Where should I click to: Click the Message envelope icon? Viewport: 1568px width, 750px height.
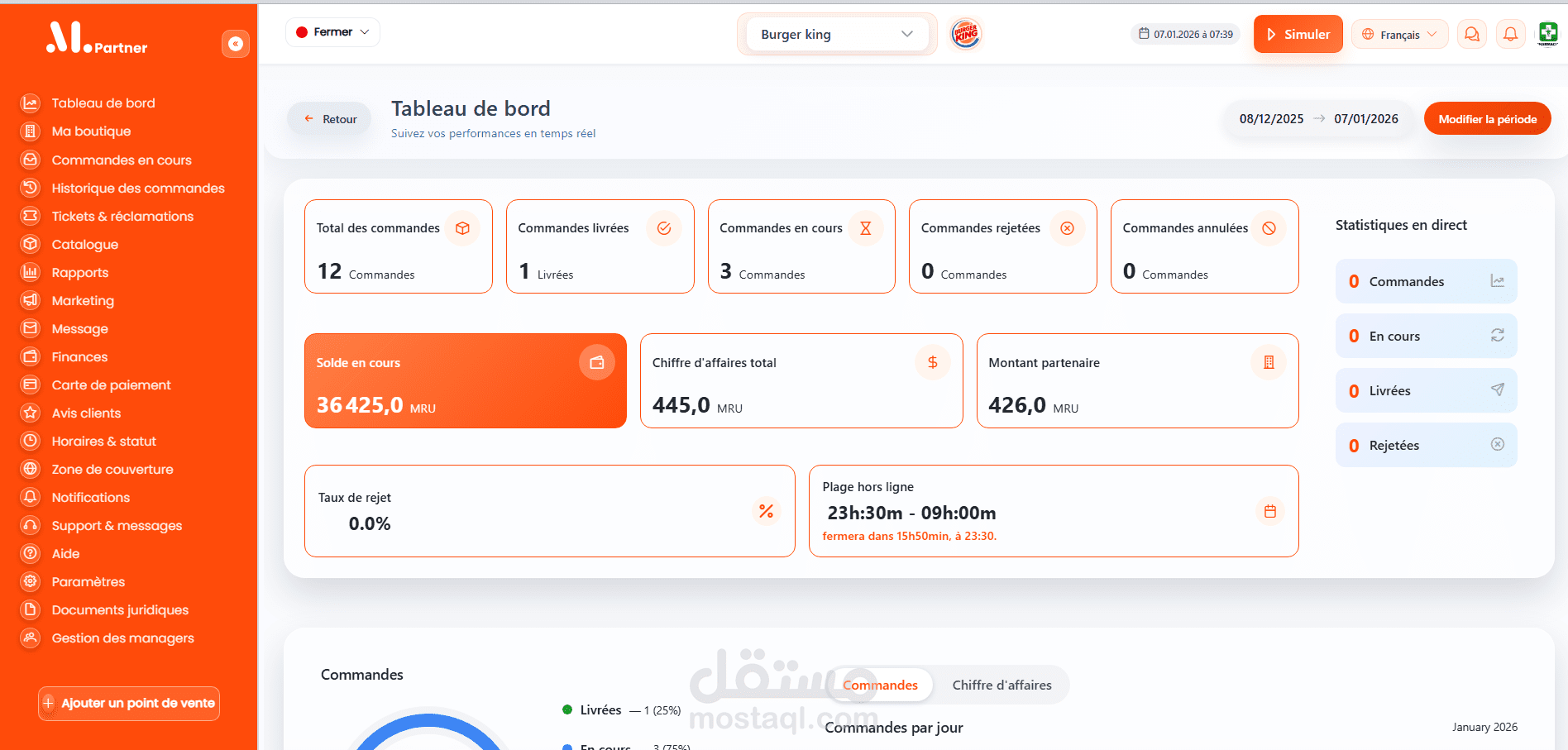tap(31, 328)
